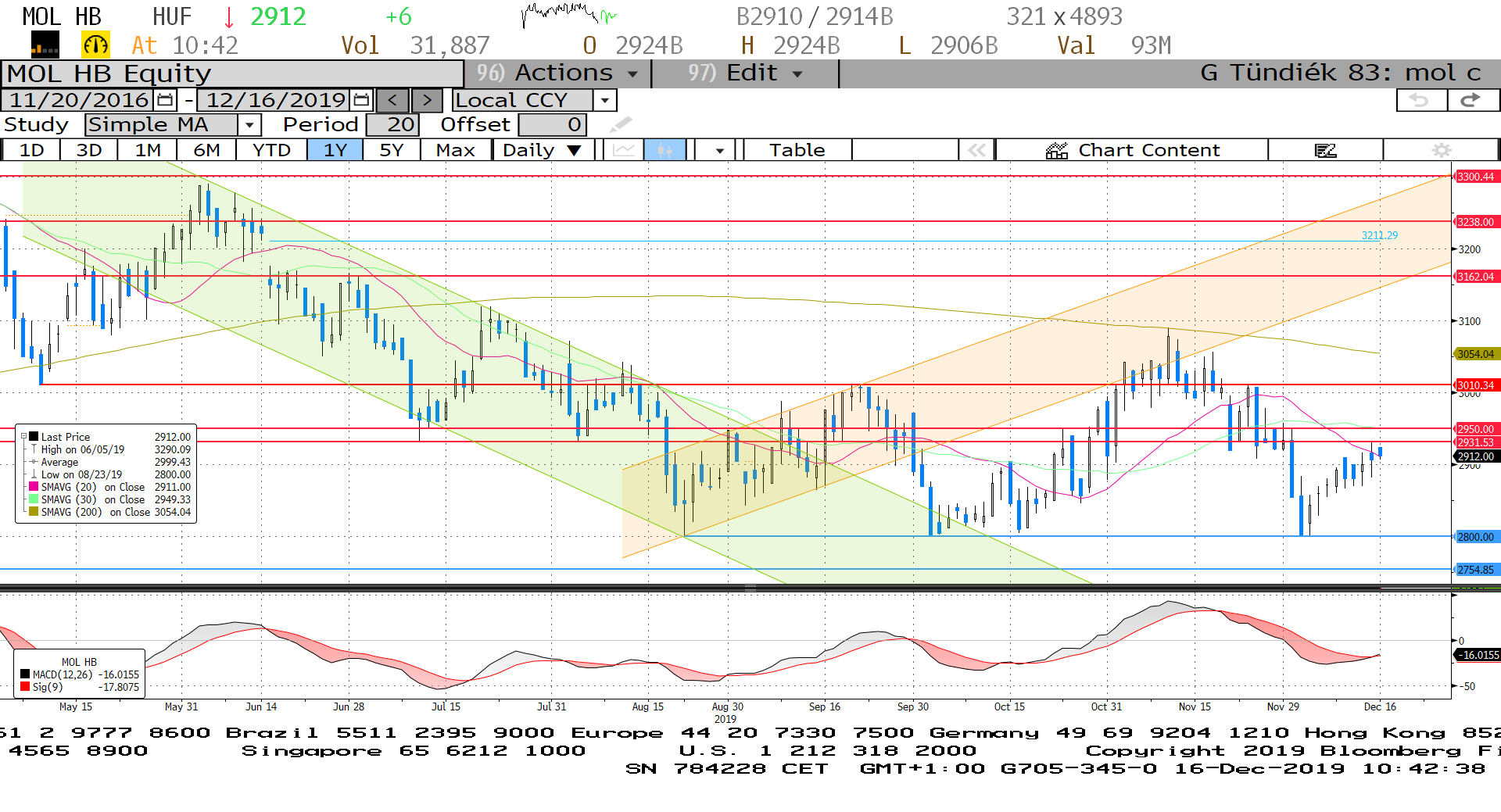Open the start date calendar picker
Screen dimensions: 1501x812
[165, 100]
